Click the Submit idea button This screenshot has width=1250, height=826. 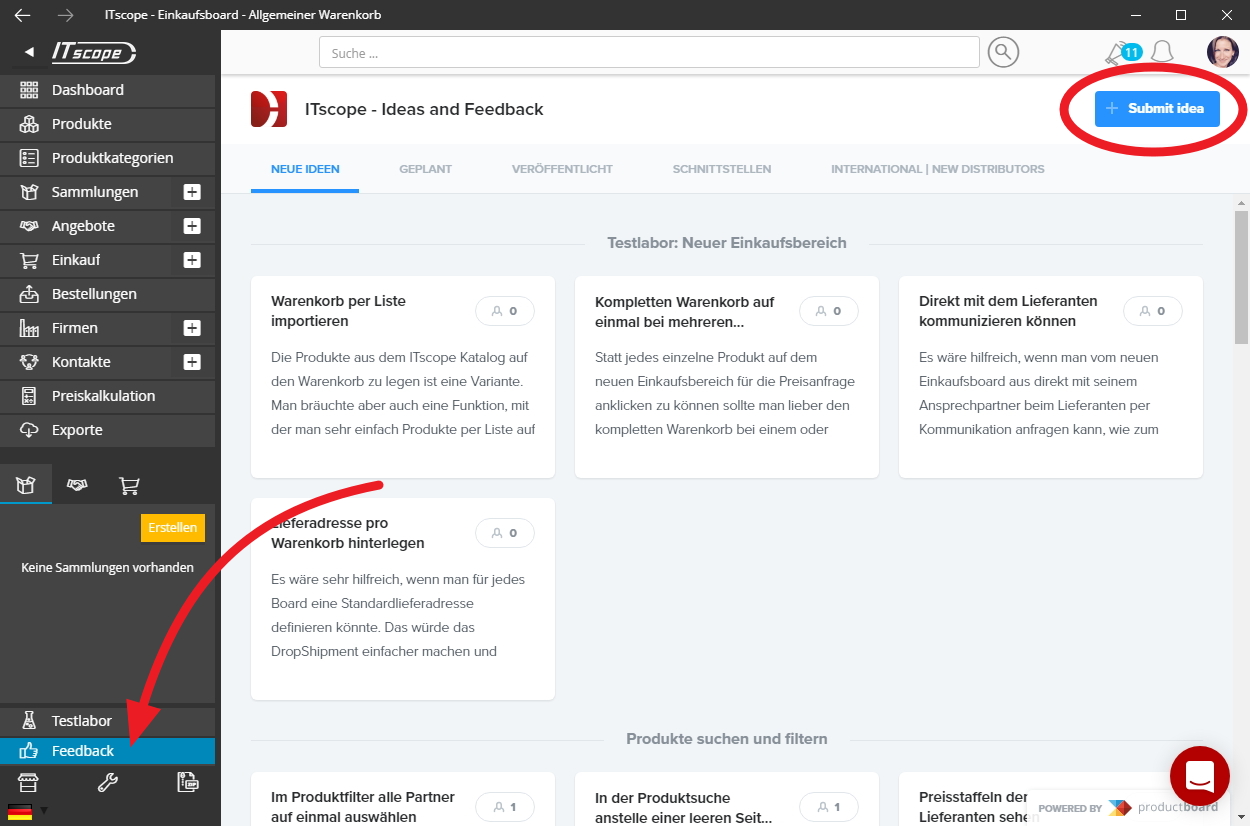point(1157,108)
